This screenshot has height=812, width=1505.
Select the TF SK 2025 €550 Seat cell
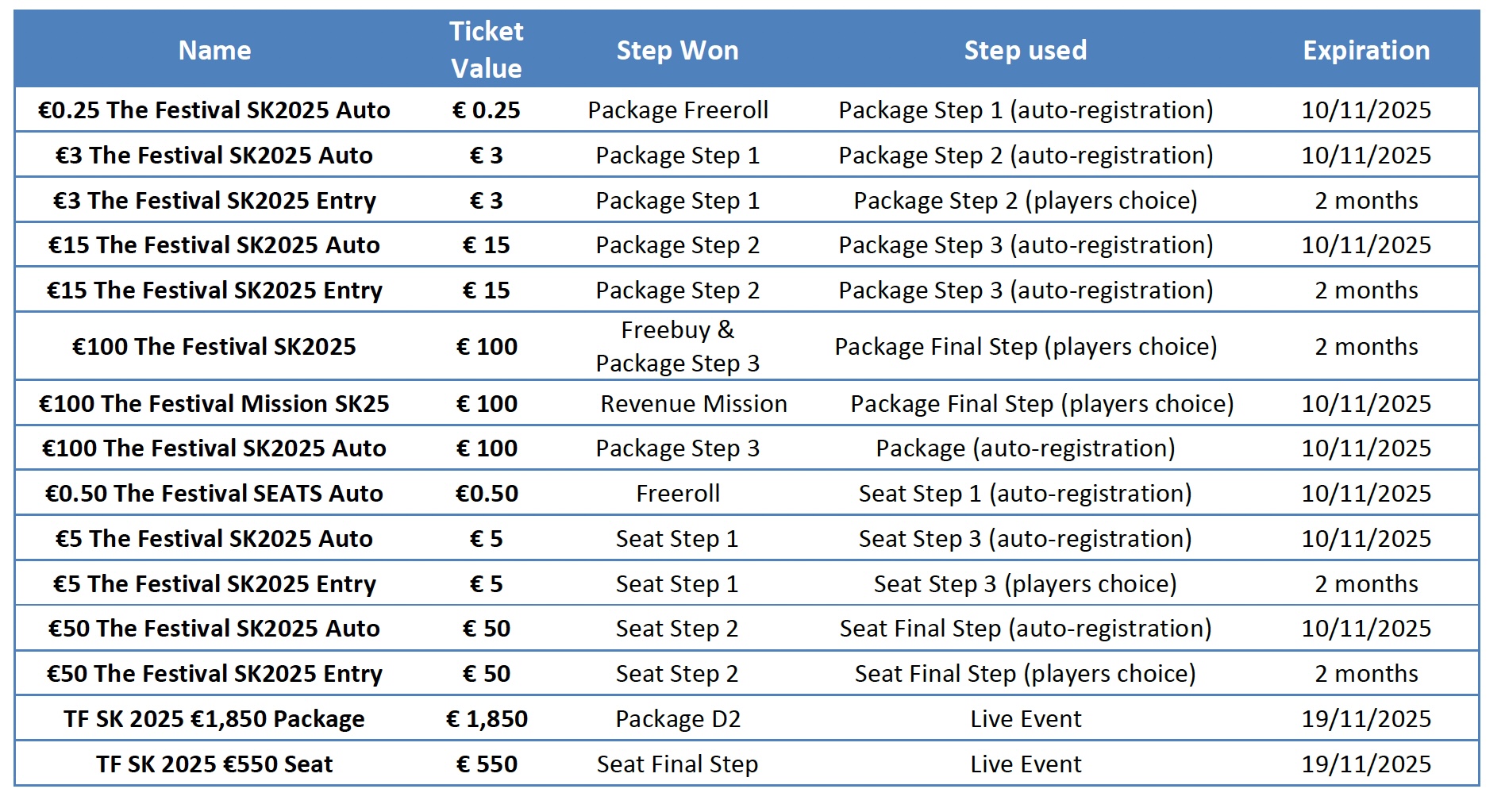coord(214,764)
